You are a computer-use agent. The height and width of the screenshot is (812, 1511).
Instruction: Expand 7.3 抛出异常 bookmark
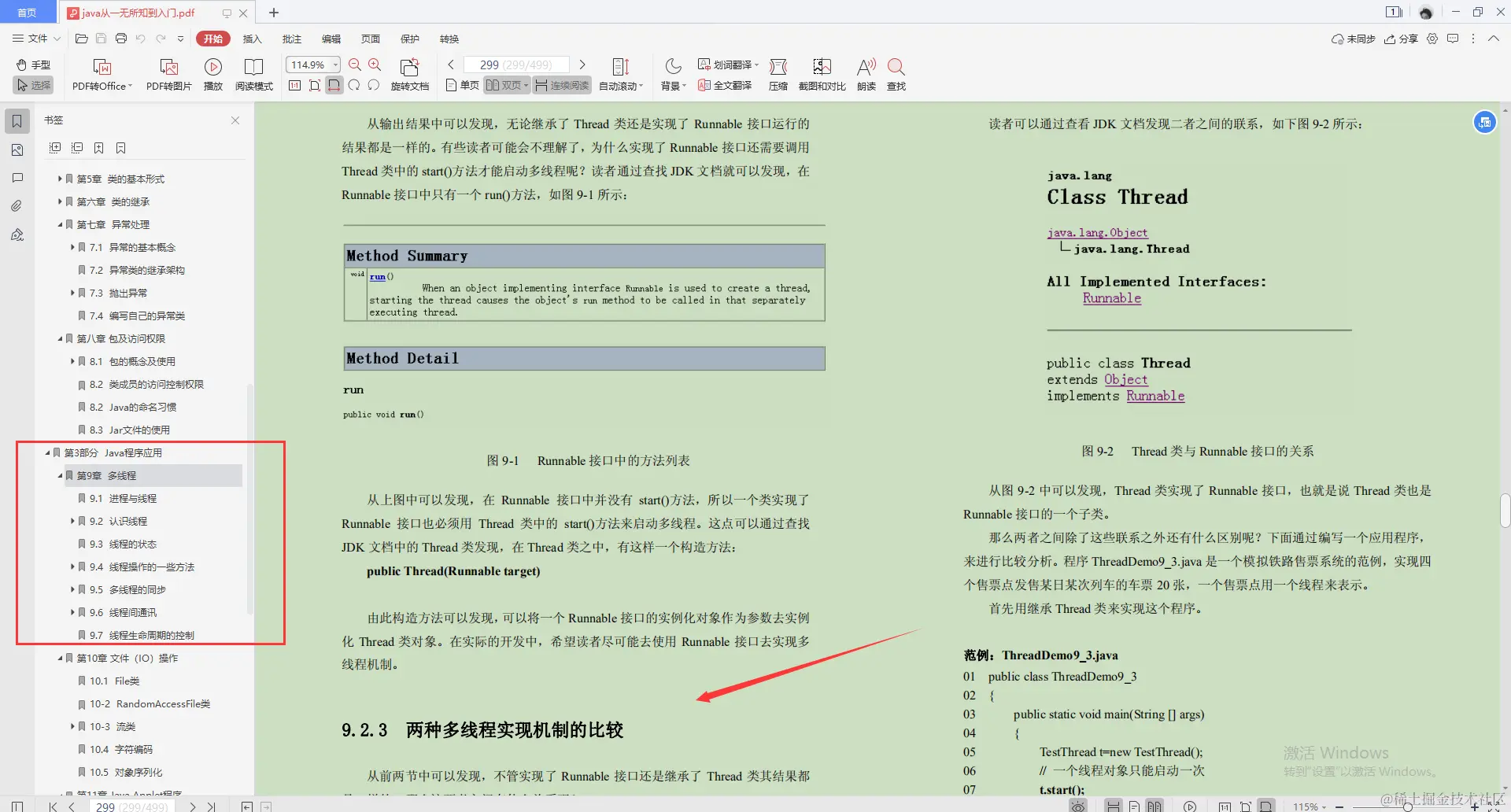(x=72, y=293)
